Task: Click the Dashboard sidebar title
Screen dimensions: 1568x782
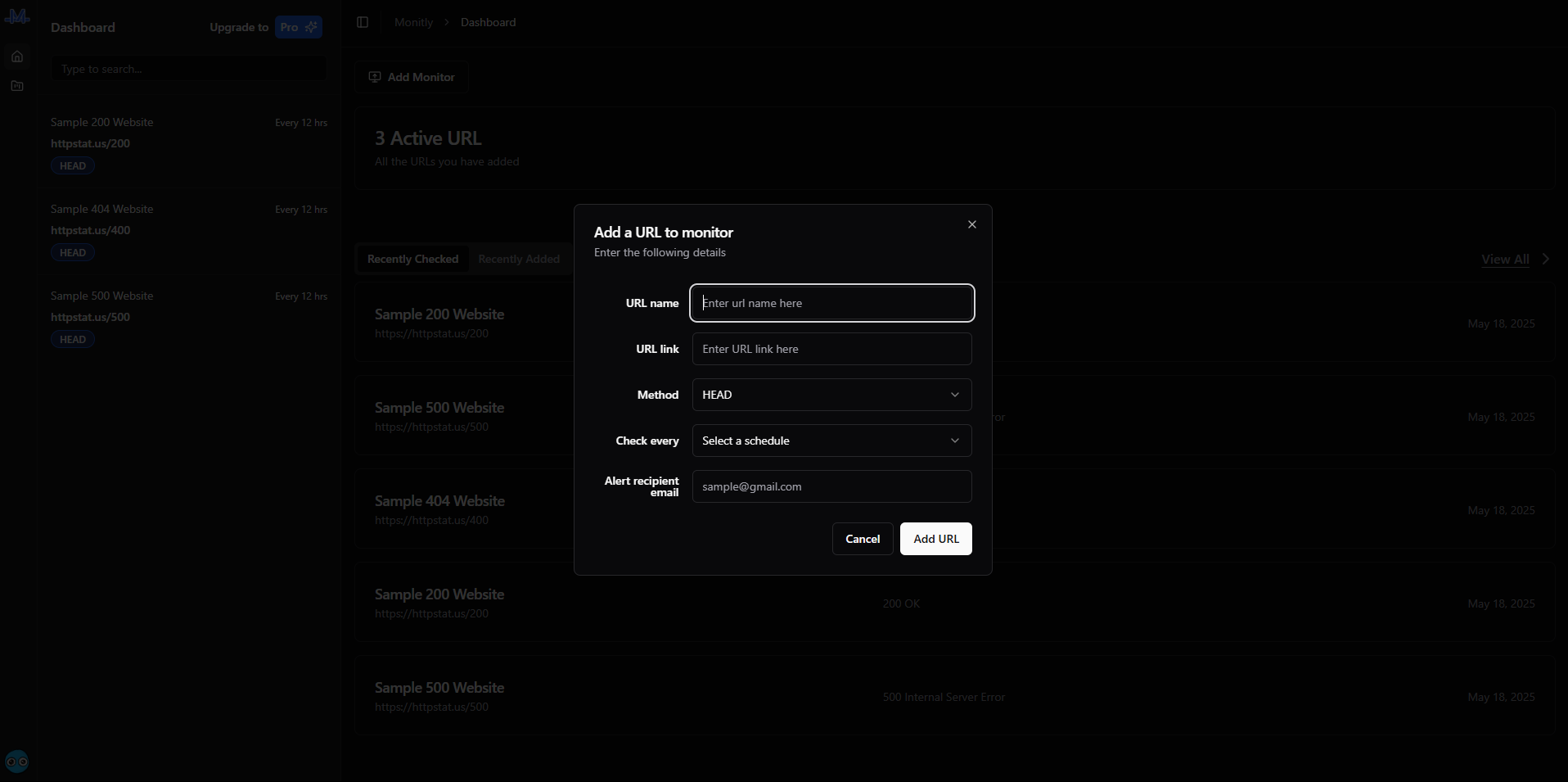Action: click(x=83, y=27)
